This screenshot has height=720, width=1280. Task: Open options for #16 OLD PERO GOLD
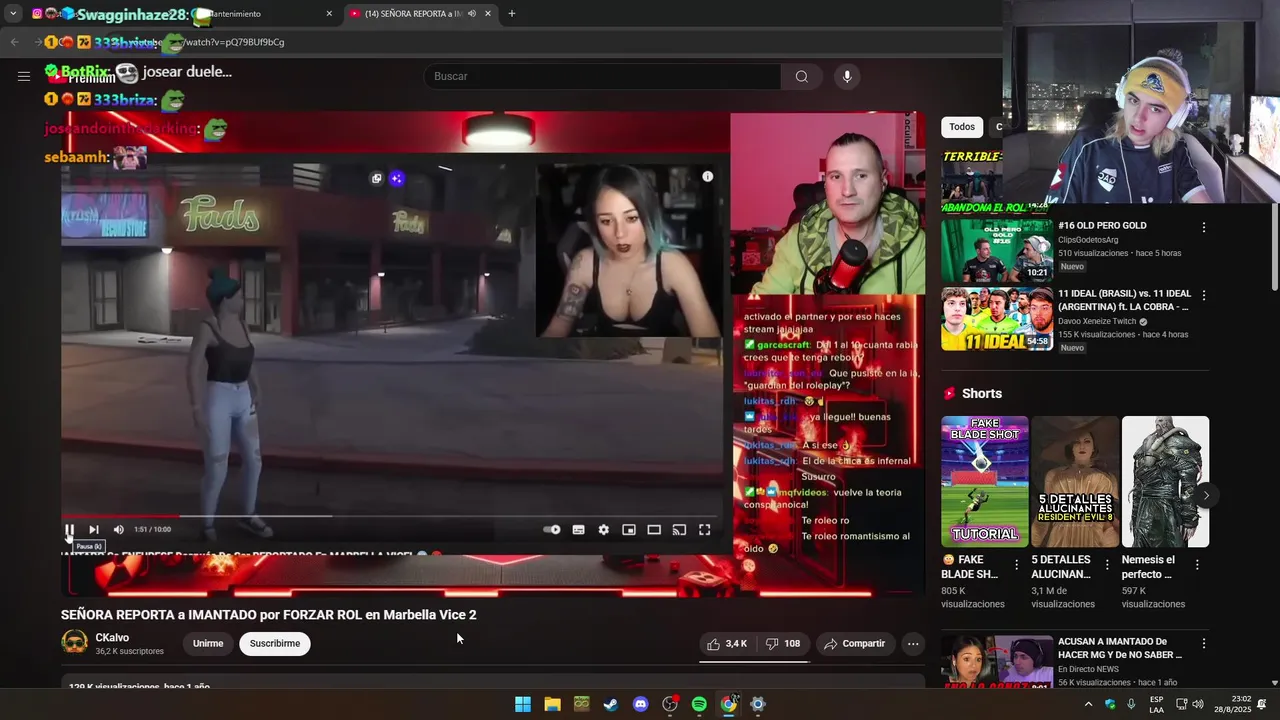[1203, 227]
